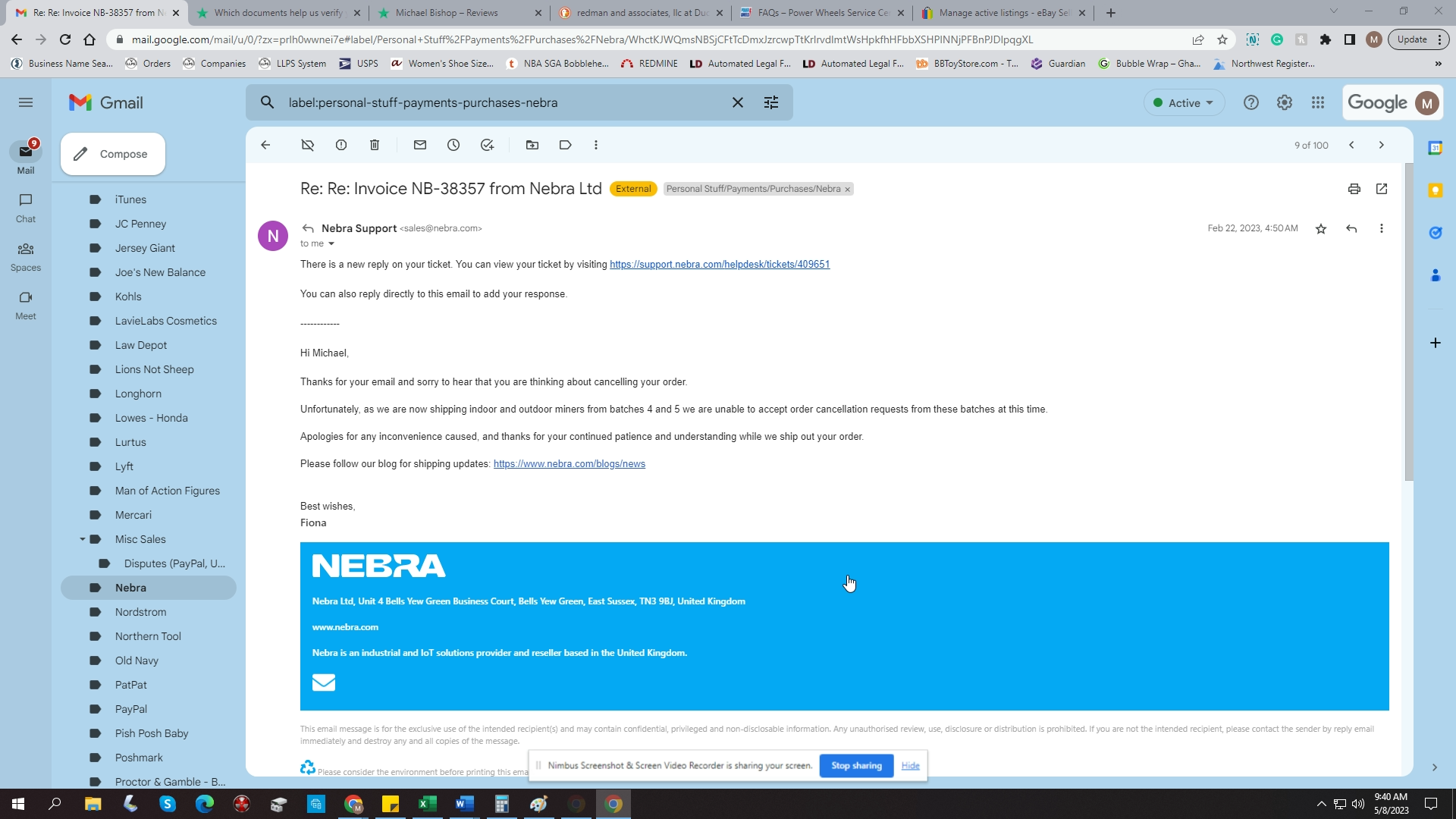
Task: Open the PayPal label in sidebar
Action: click(x=131, y=709)
